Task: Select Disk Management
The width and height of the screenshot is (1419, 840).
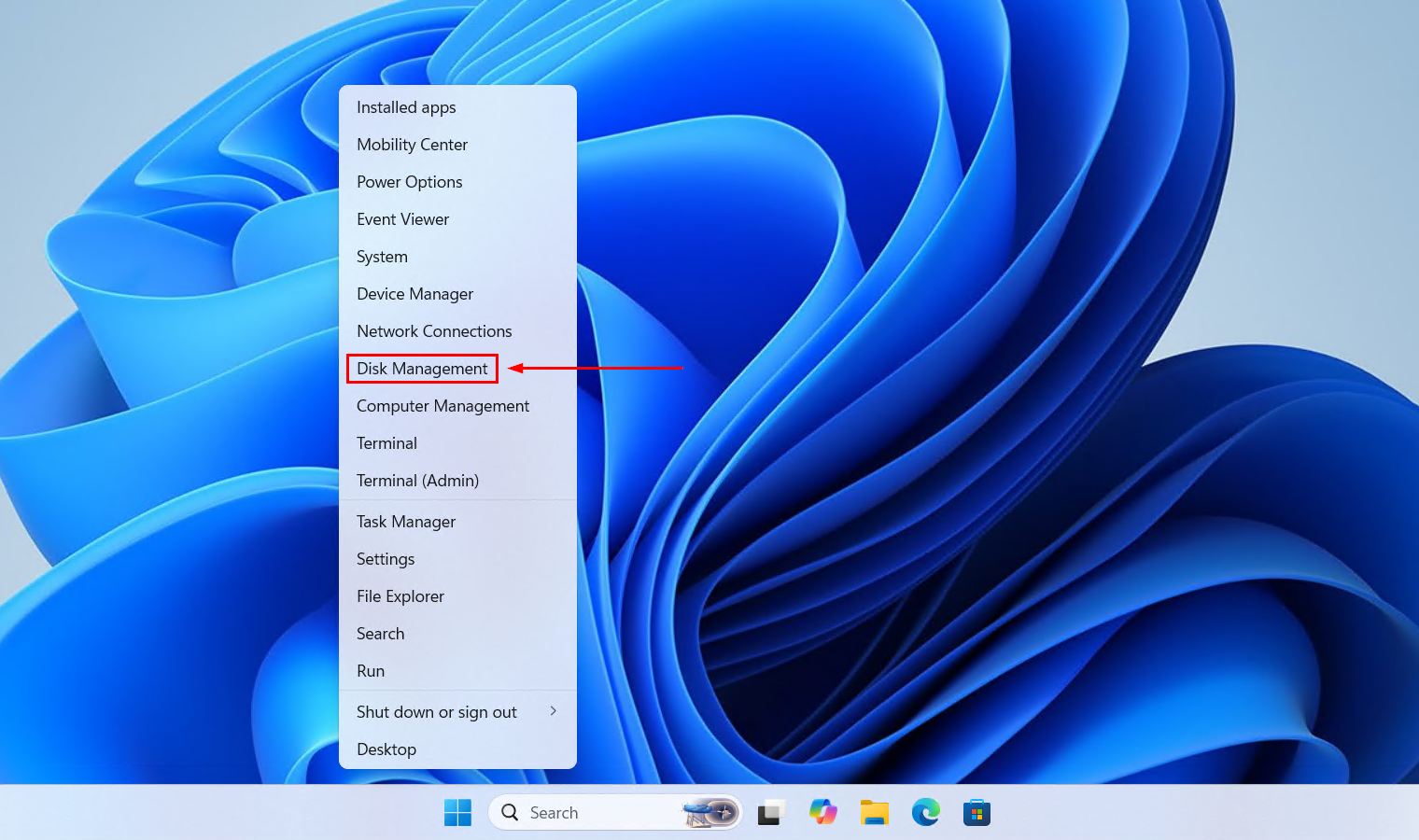Action: (457, 369)
